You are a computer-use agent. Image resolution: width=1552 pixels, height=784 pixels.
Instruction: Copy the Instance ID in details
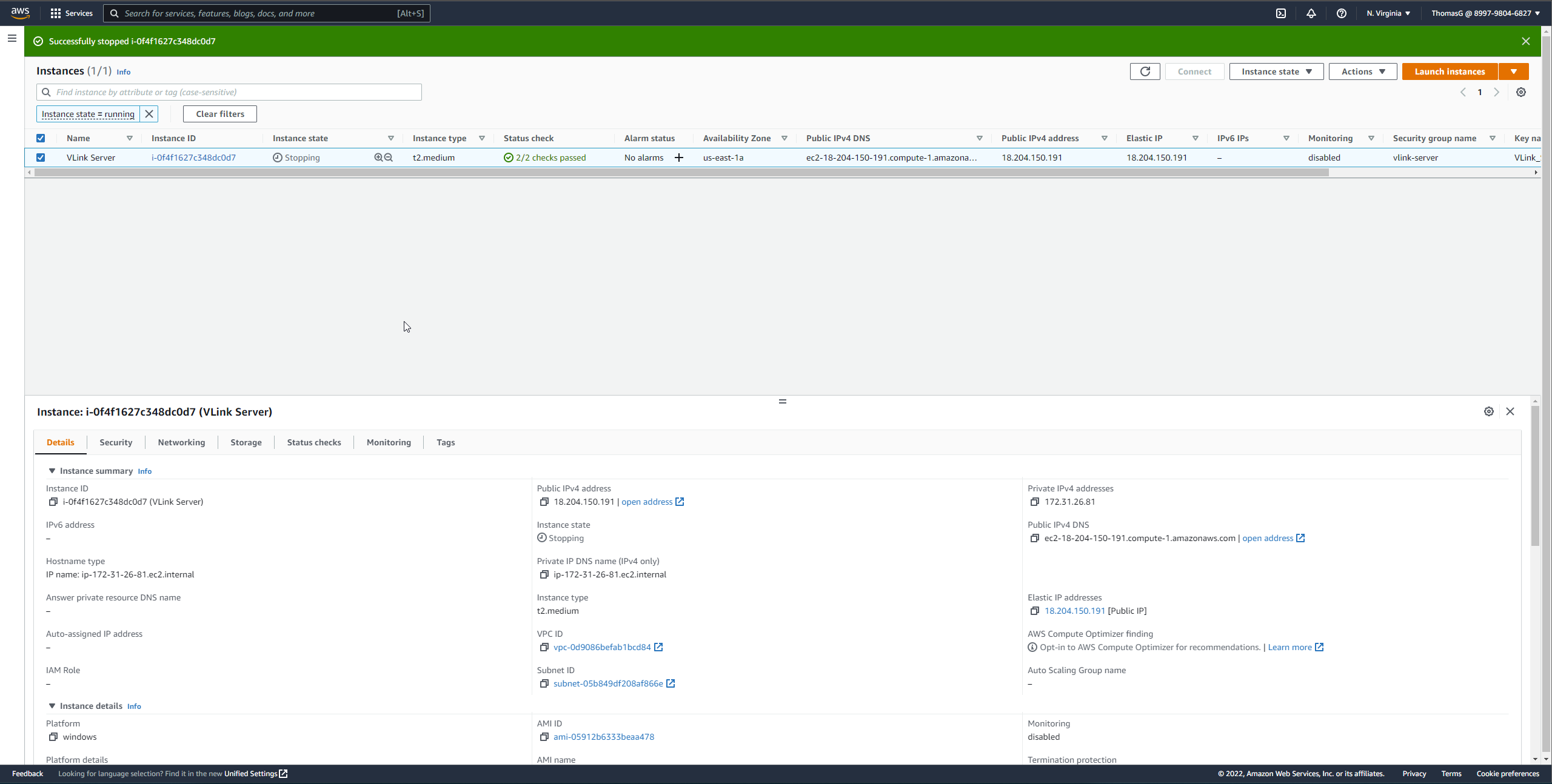point(53,502)
